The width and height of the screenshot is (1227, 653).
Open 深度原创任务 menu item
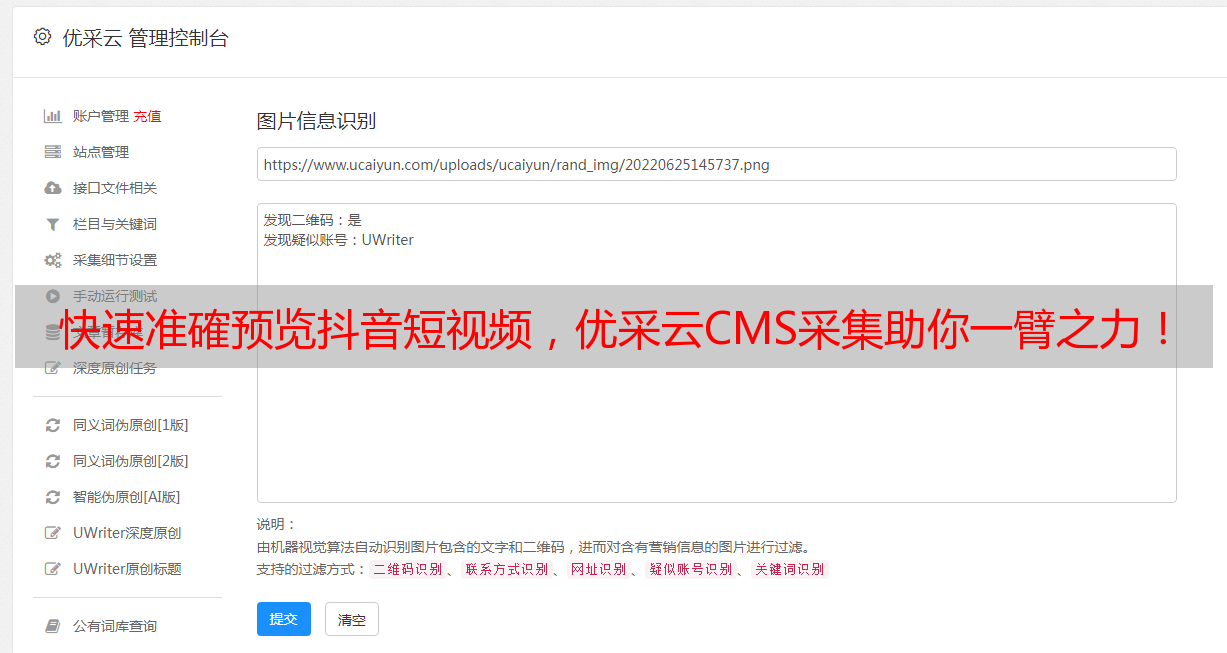[114, 368]
